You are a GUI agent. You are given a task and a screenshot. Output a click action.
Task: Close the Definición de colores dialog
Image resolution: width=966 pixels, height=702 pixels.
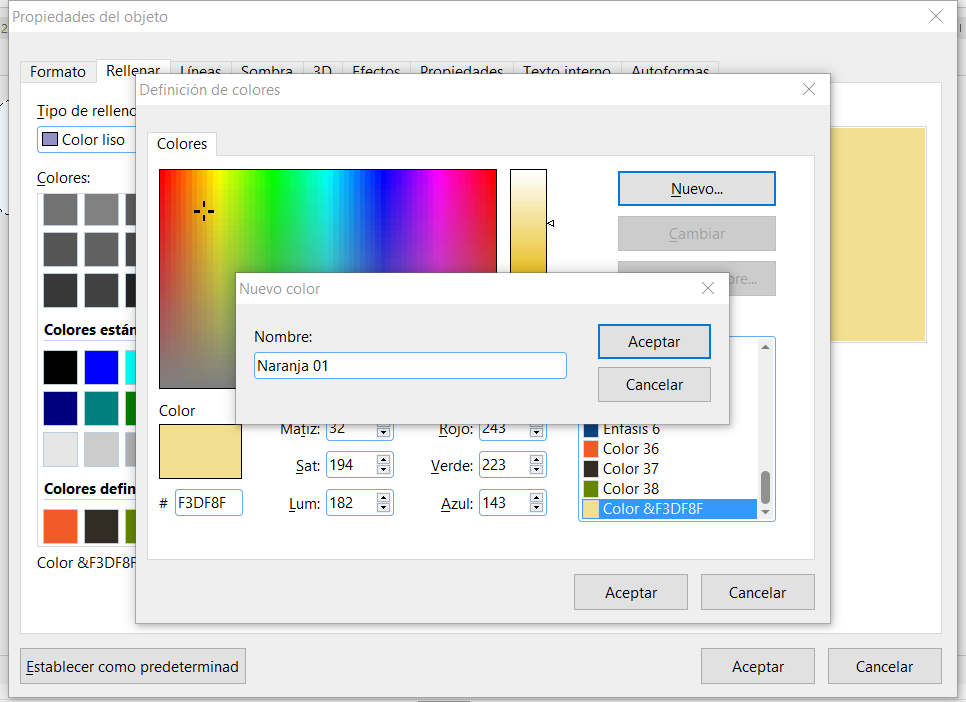(x=809, y=89)
